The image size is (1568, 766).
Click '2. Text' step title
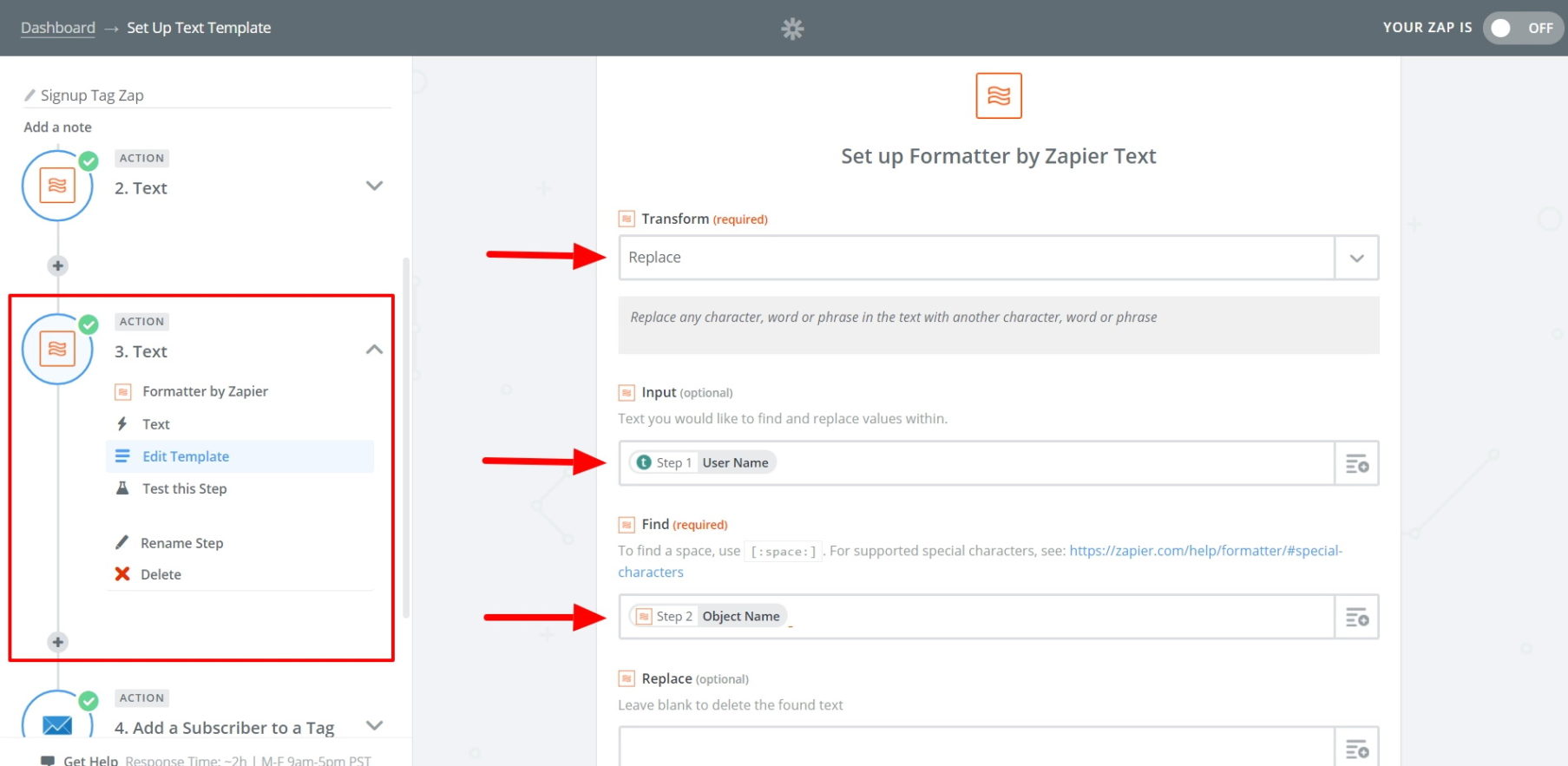(x=141, y=188)
